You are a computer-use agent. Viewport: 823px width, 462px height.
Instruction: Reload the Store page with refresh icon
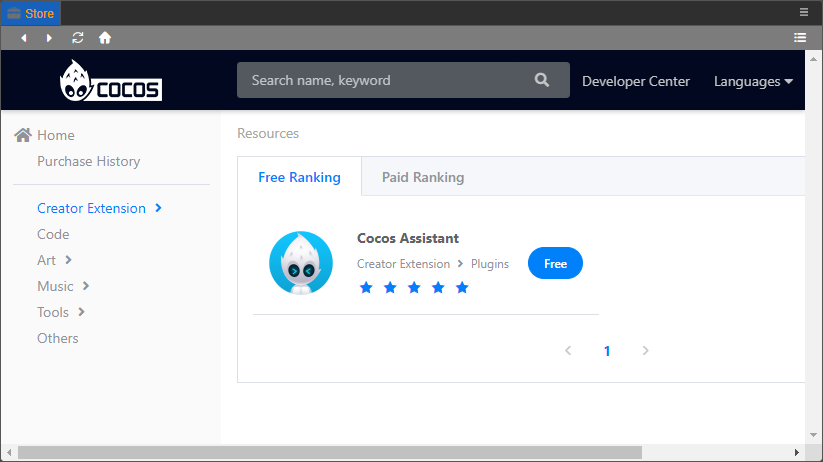point(78,38)
